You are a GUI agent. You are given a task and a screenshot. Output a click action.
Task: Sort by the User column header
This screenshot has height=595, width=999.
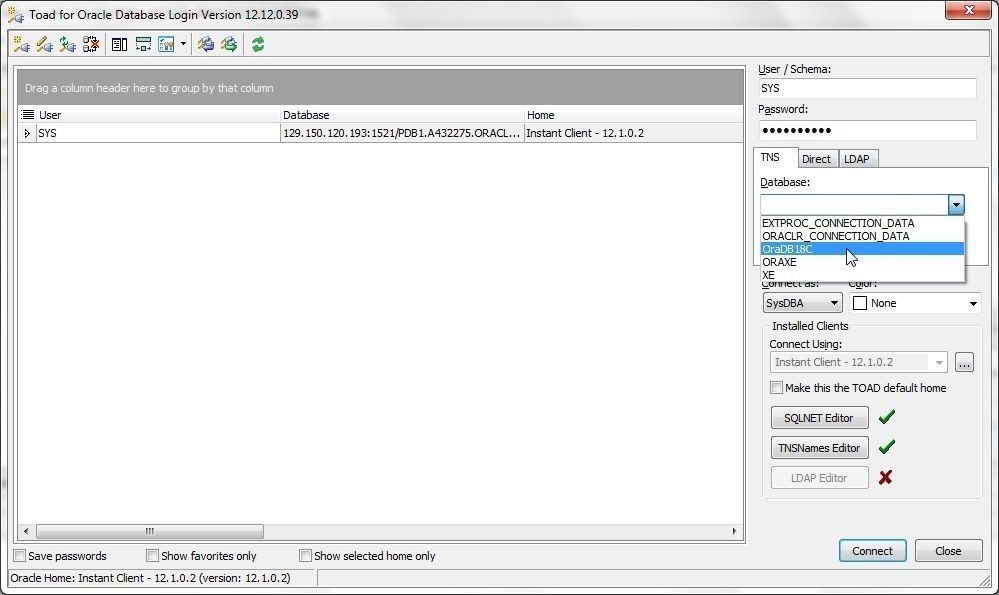click(158, 115)
